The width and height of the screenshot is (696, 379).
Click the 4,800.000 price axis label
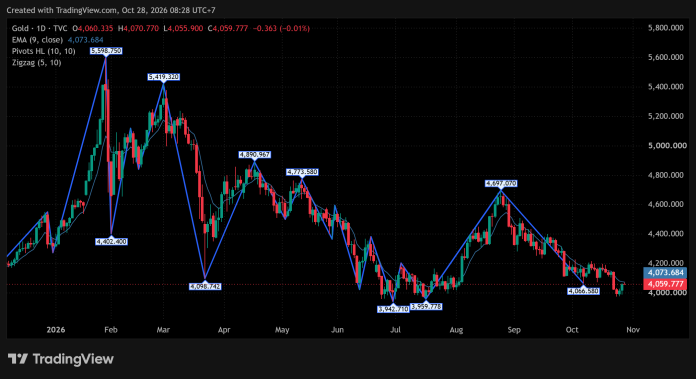tap(665, 175)
